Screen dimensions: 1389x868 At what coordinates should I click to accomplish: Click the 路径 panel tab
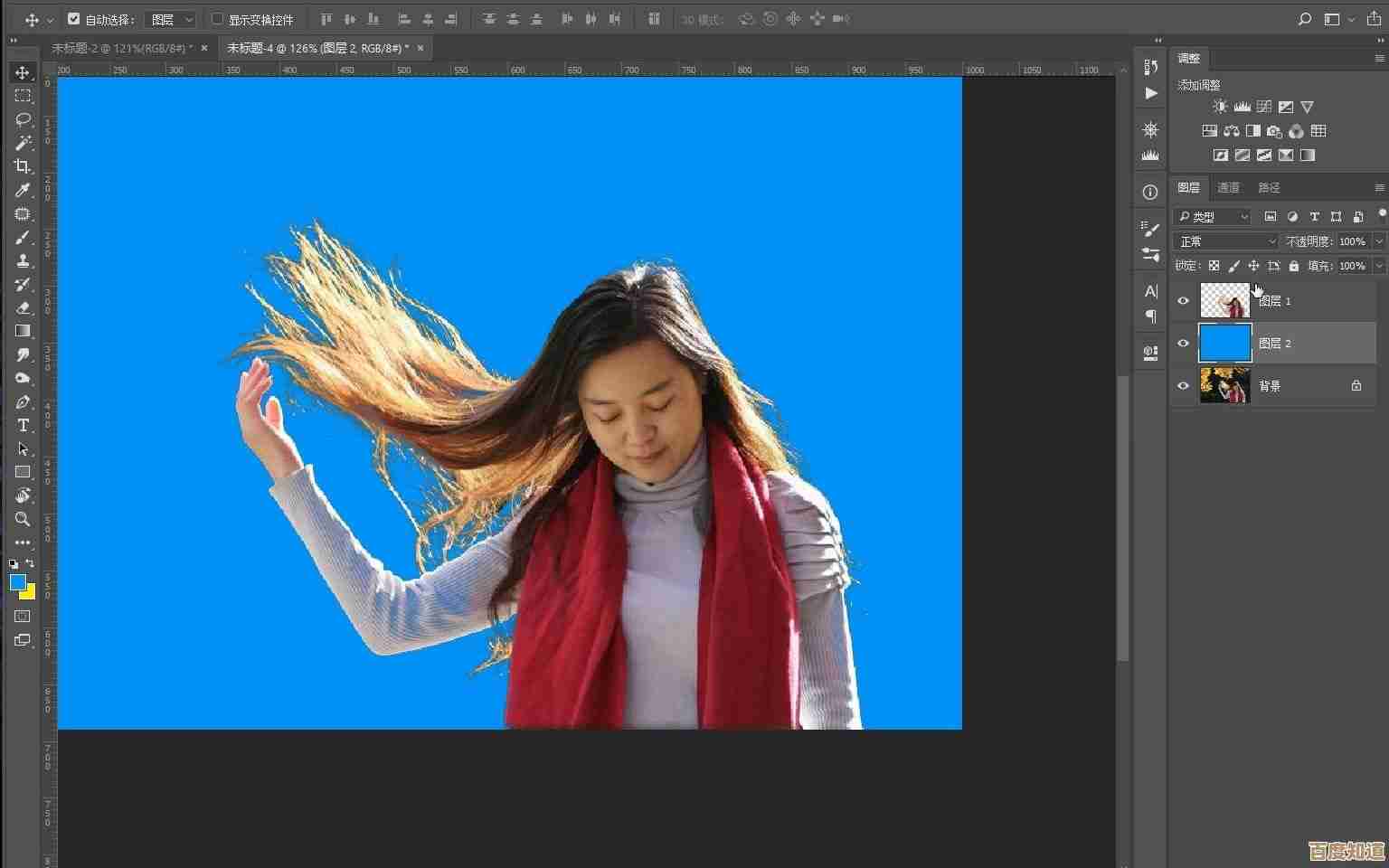1269,187
